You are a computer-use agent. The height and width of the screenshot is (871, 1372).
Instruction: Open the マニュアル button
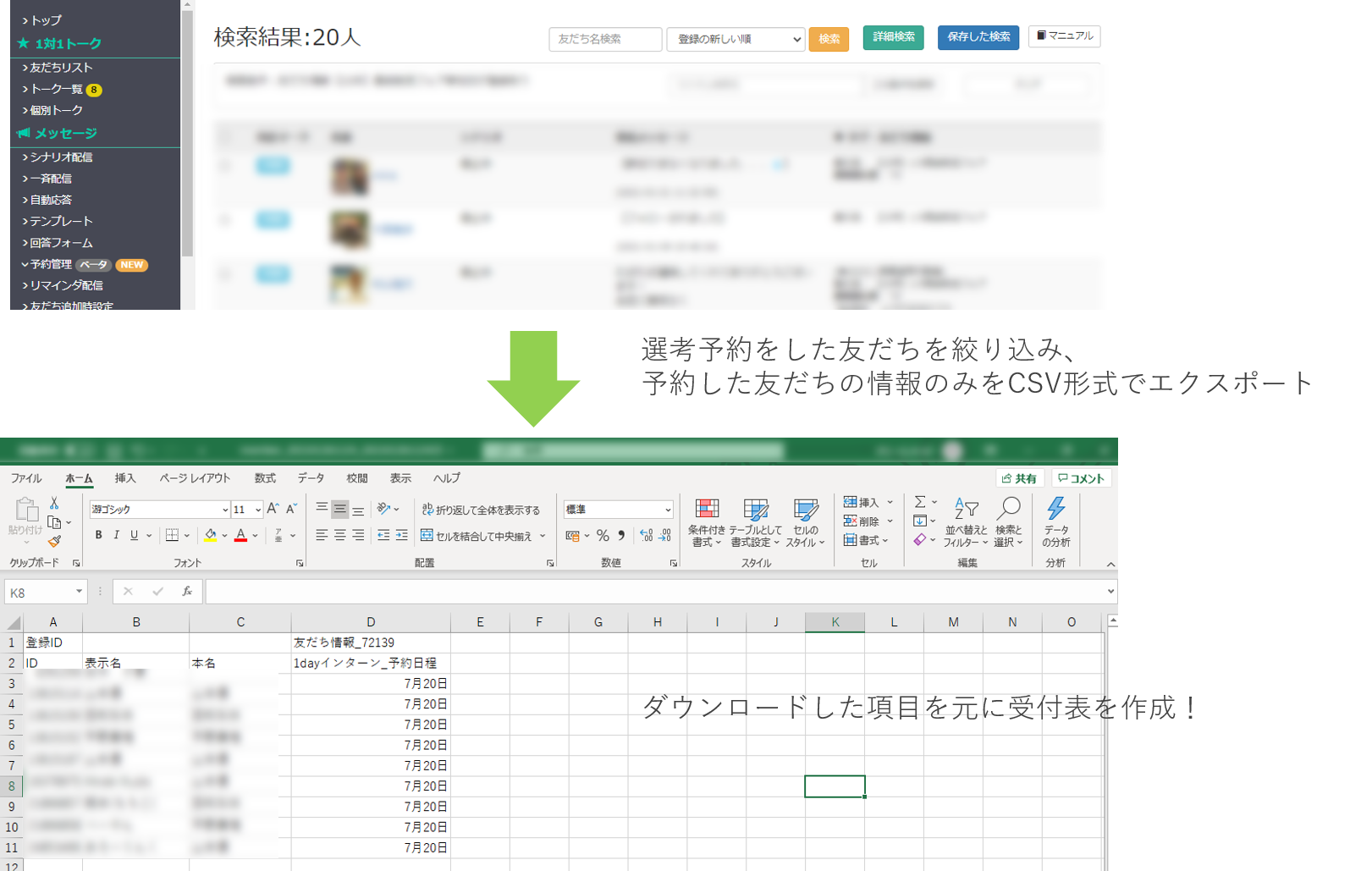point(1065,36)
